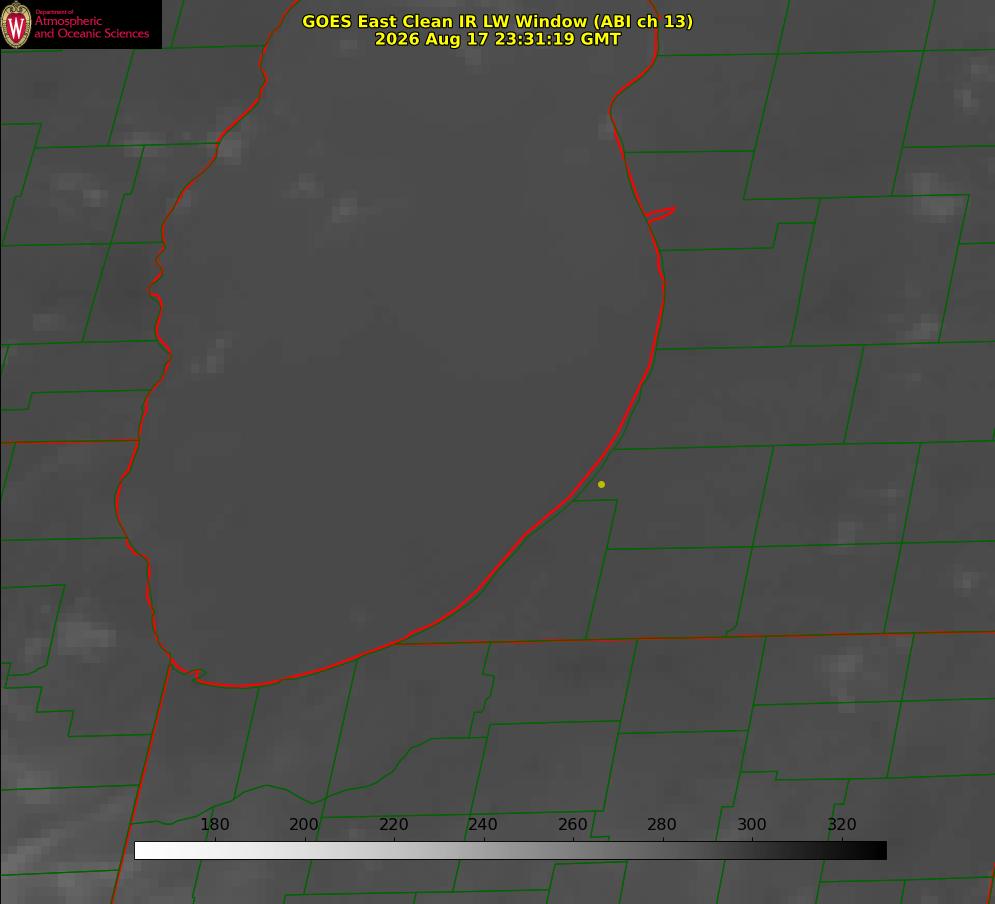Click the University of Wisconsin crest logo

16,24
